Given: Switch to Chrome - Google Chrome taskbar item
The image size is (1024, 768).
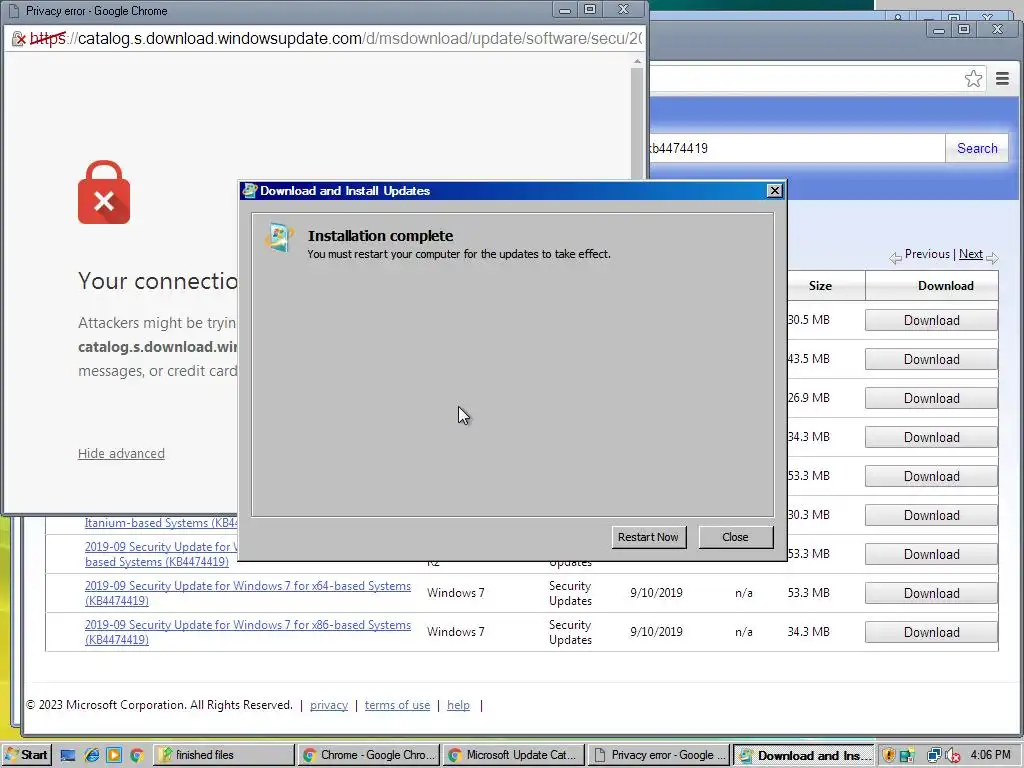Looking at the screenshot, I should [369, 755].
